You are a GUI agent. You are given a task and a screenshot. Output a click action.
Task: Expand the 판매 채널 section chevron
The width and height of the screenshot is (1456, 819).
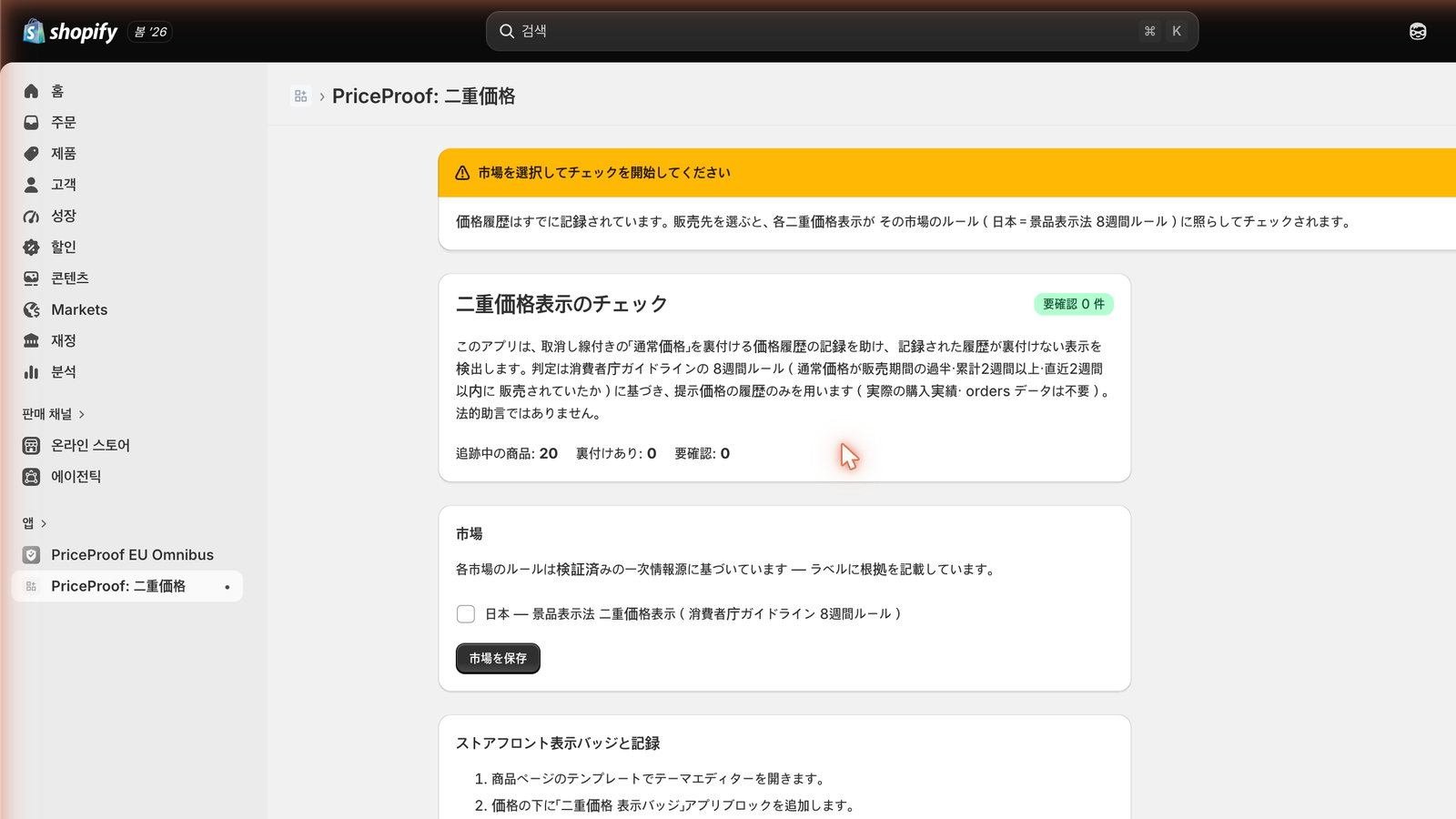click(x=82, y=414)
